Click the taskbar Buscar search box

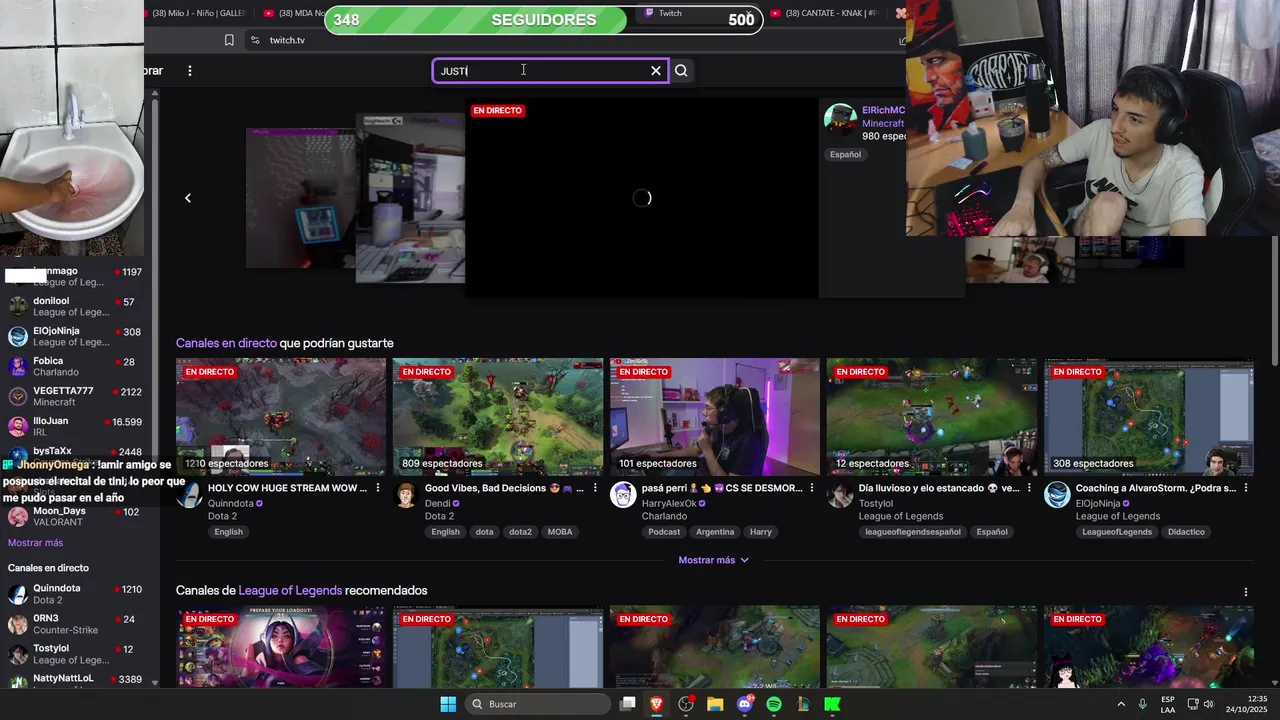(x=538, y=704)
